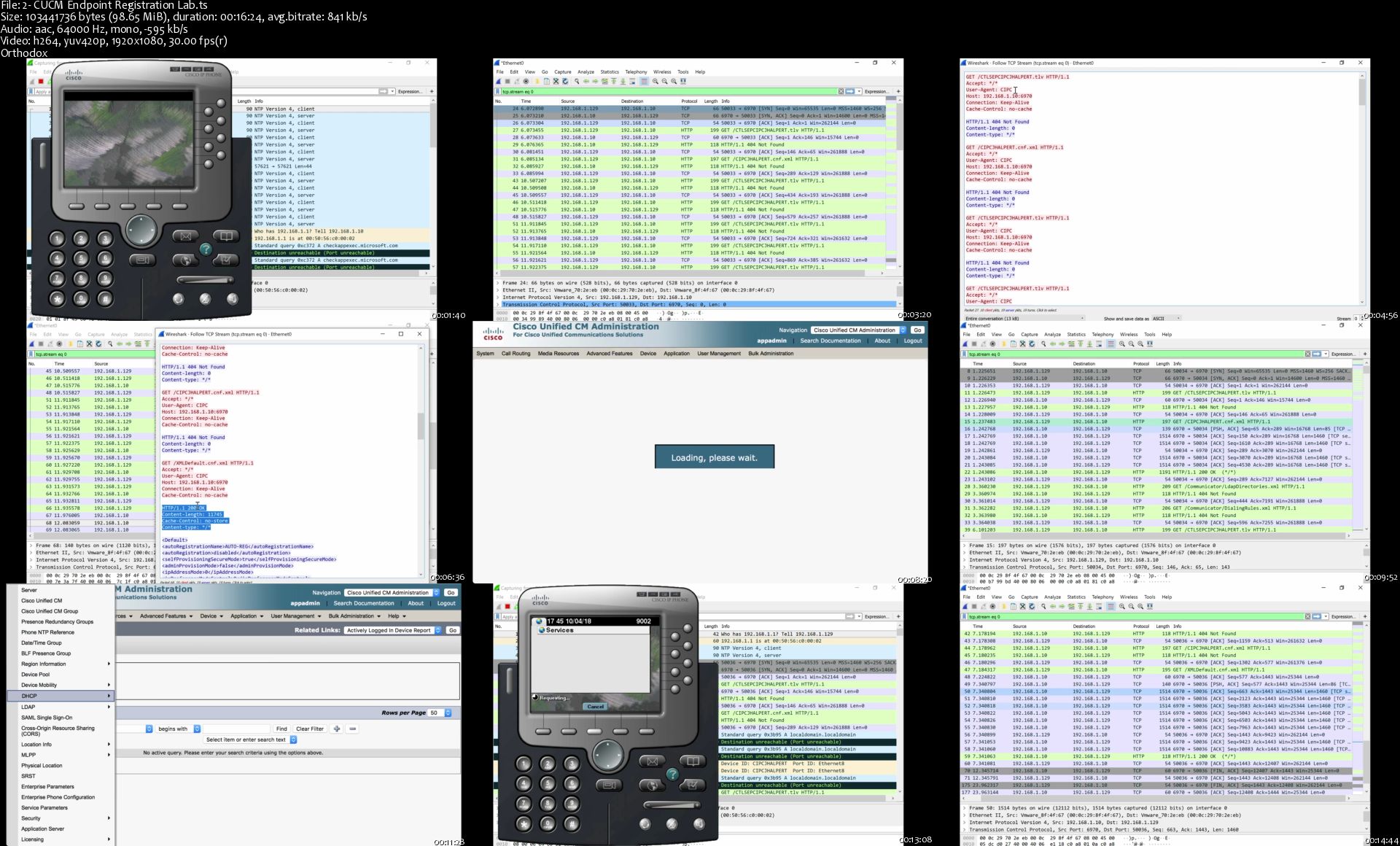Open Bulk Administration menu in 00:08:20 CUCM page

(x=771, y=354)
